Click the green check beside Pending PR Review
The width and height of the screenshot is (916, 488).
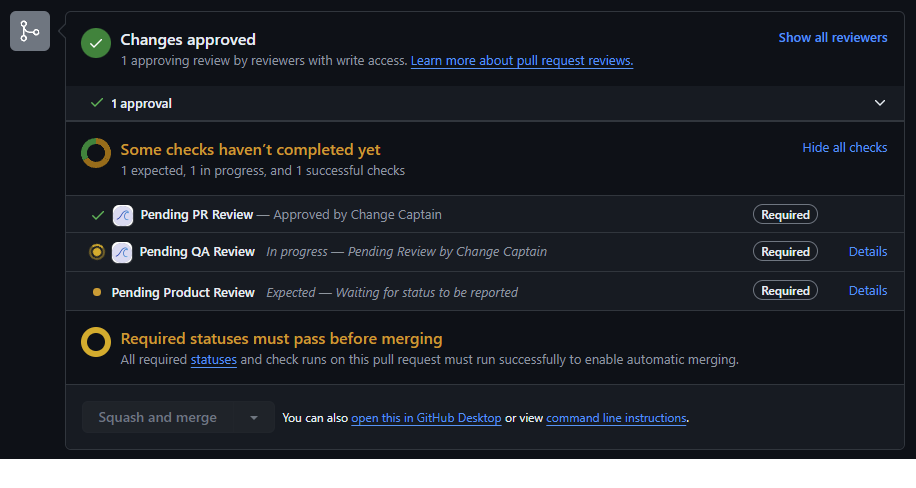[x=97, y=214]
